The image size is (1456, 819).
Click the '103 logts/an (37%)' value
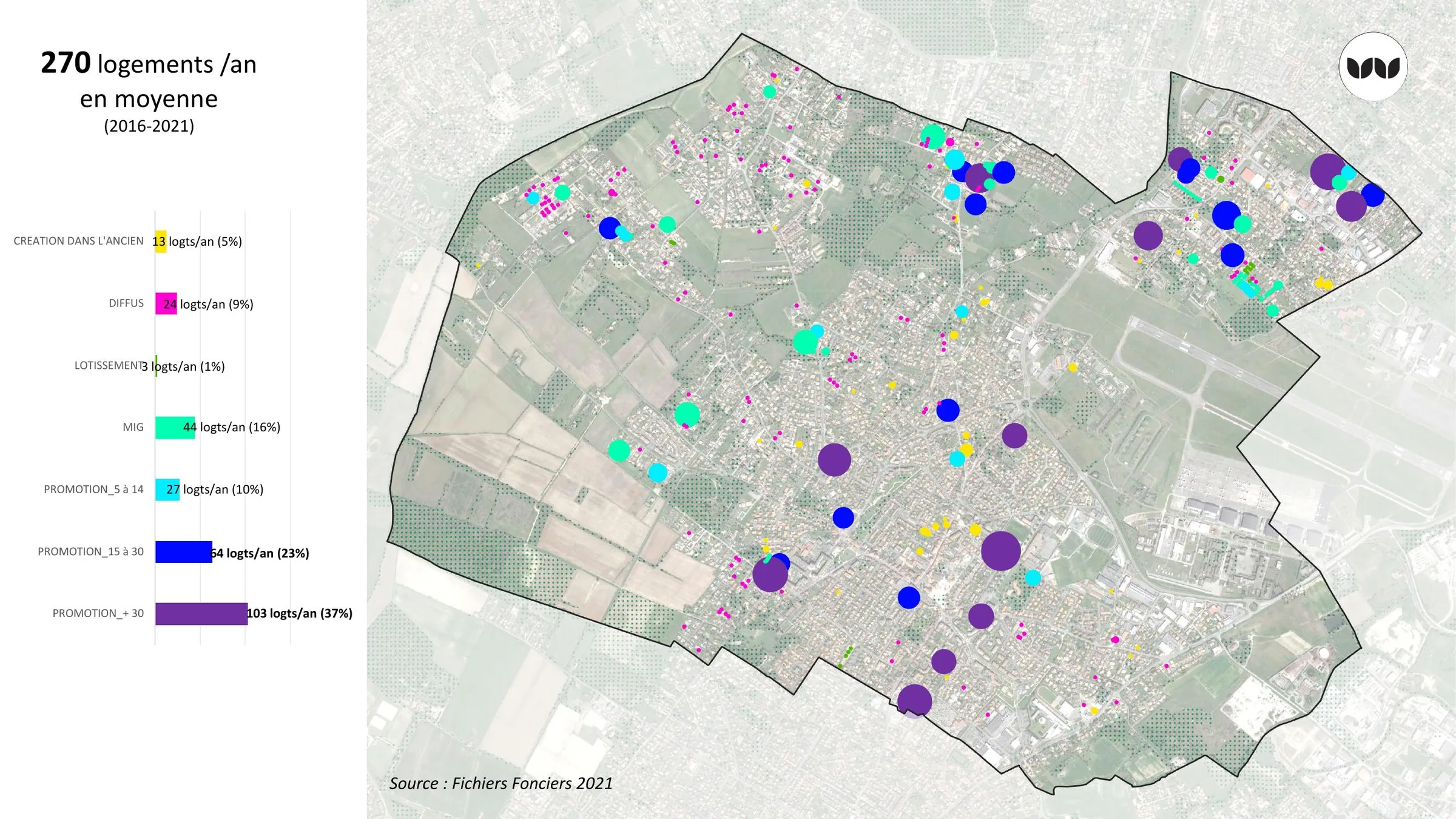coord(300,613)
